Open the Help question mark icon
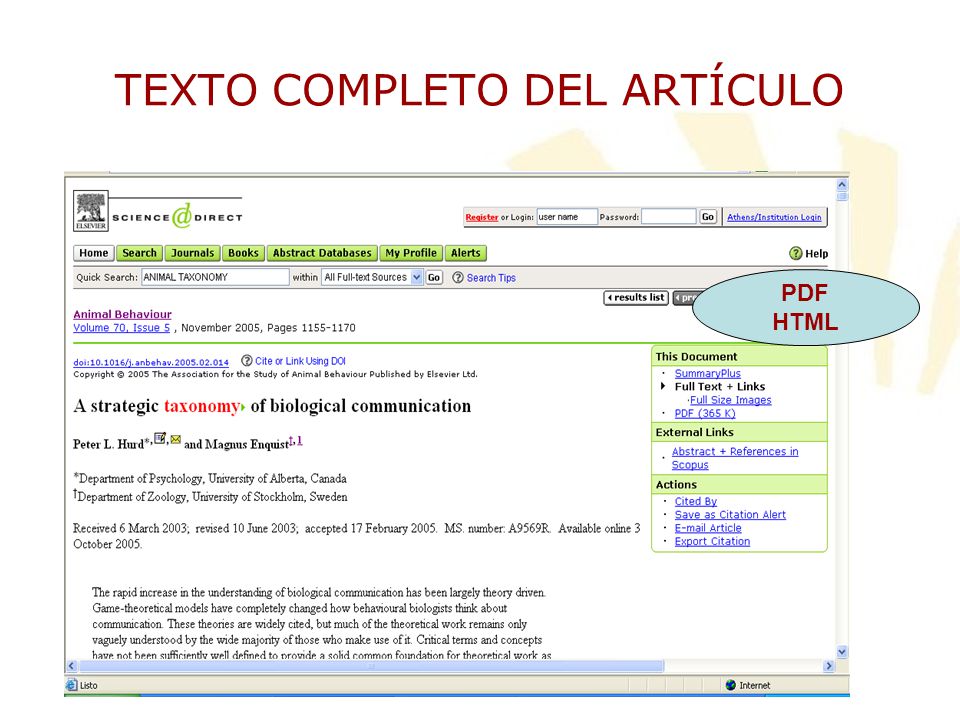The height and width of the screenshot is (720, 960). (795, 253)
